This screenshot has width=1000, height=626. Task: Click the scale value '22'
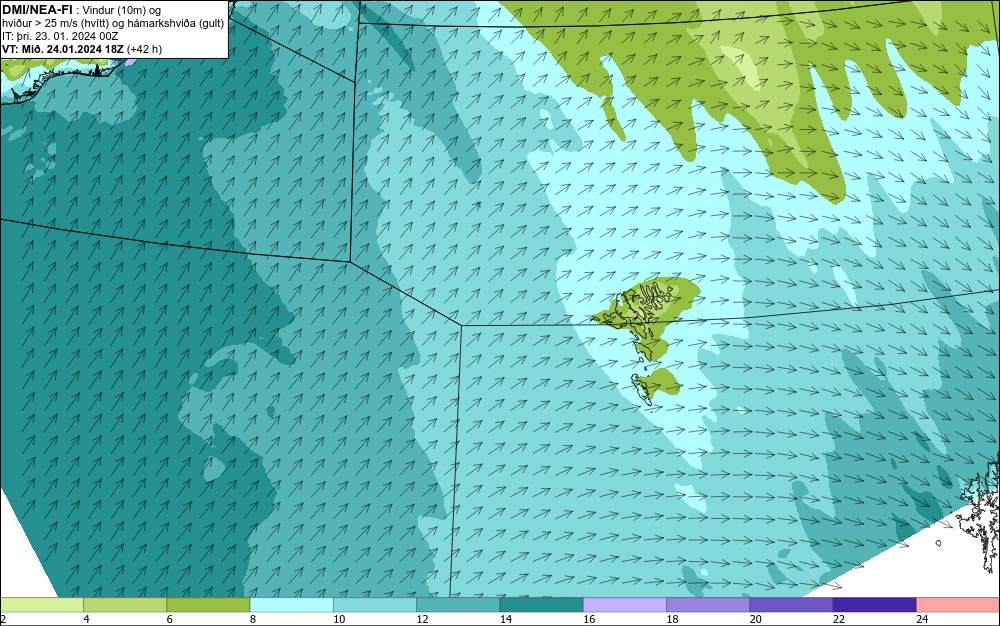coord(839,619)
